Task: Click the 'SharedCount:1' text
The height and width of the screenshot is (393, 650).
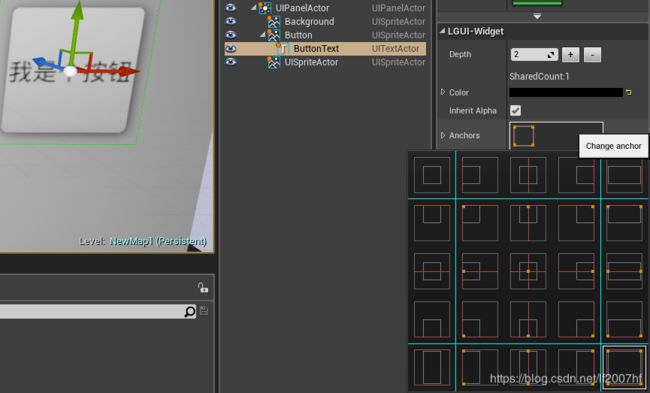Action: coord(539,76)
